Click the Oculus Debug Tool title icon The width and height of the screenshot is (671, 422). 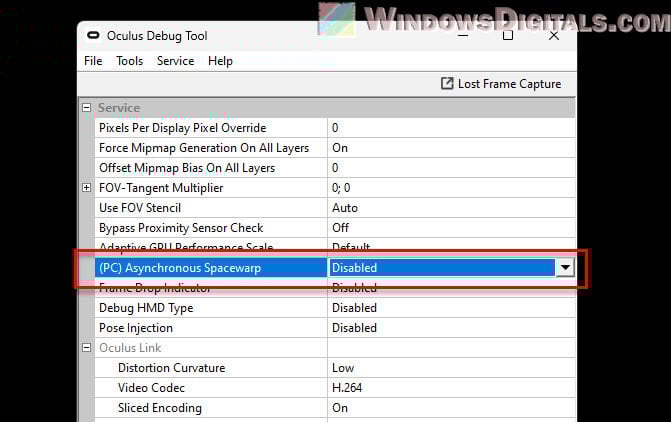tap(93, 35)
